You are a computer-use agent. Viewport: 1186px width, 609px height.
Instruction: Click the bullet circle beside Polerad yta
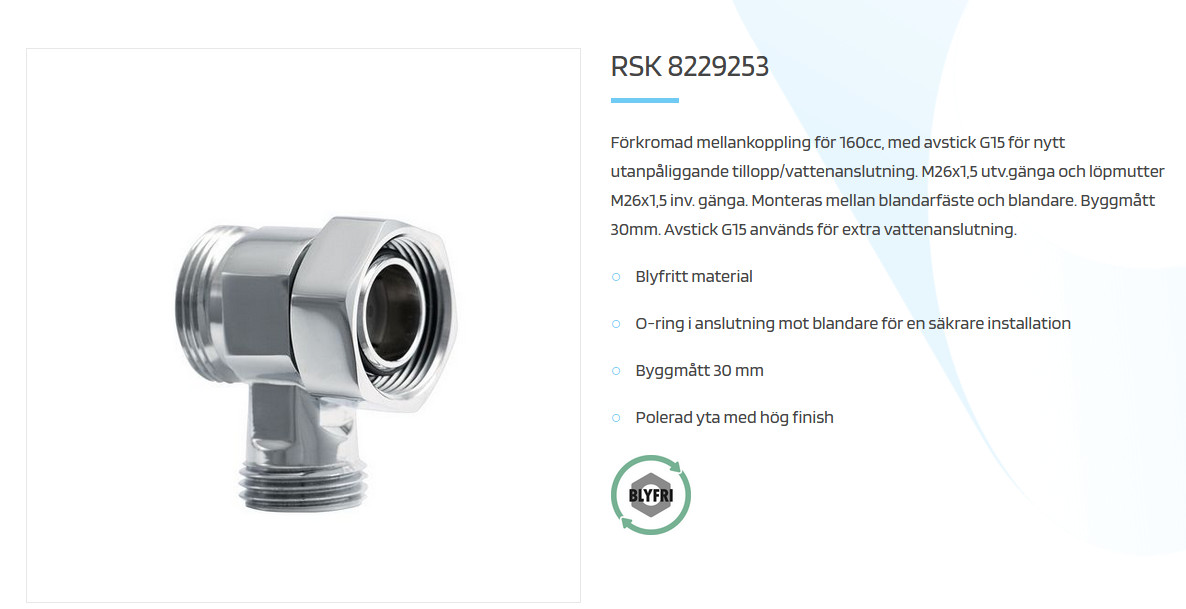coord(616,418)
